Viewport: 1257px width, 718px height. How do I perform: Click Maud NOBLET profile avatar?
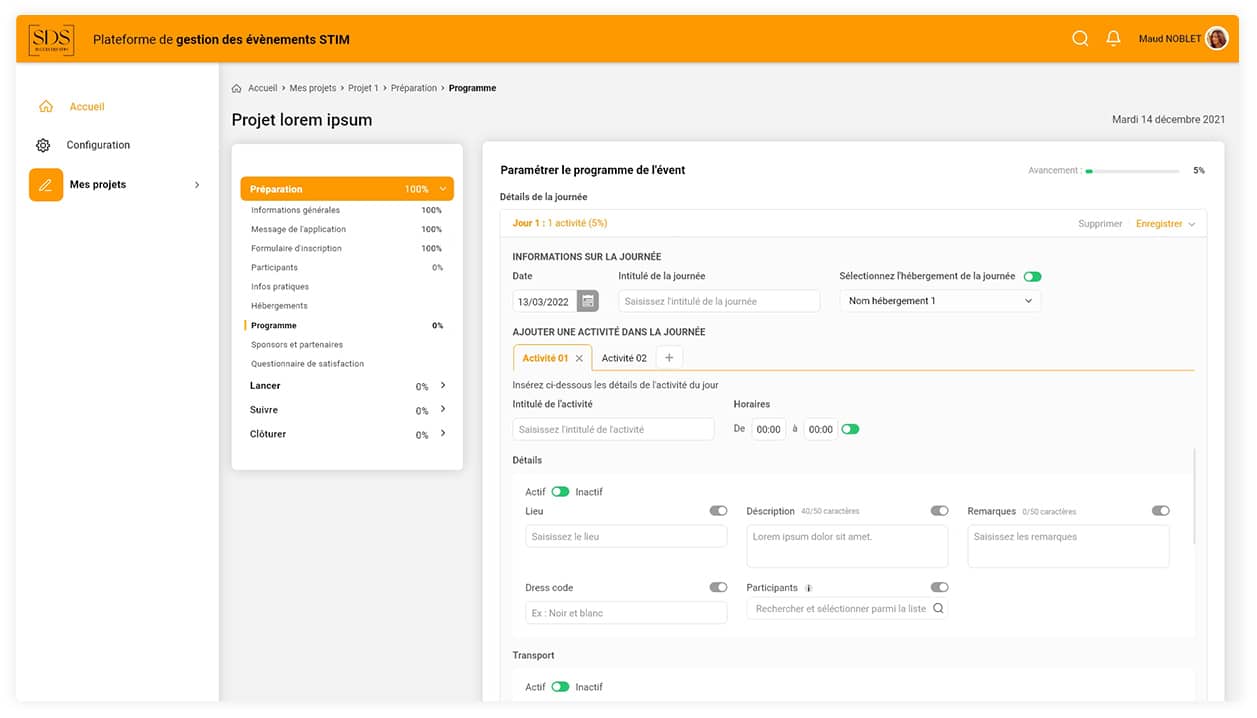click(1217, 39)
